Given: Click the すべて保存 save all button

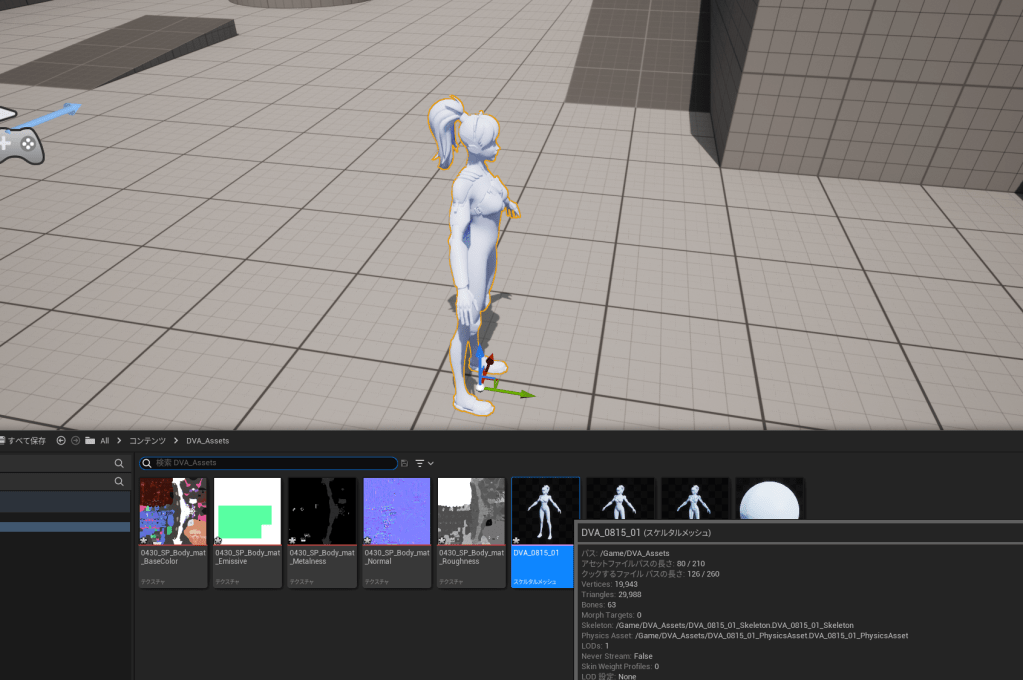Looking at the screenshot, I should (24, 440).
